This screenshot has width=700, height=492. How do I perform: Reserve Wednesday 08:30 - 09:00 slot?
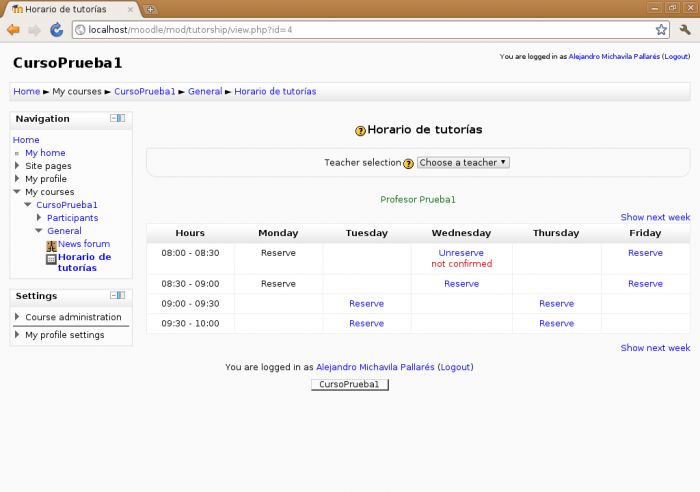[x=461, y=284]
